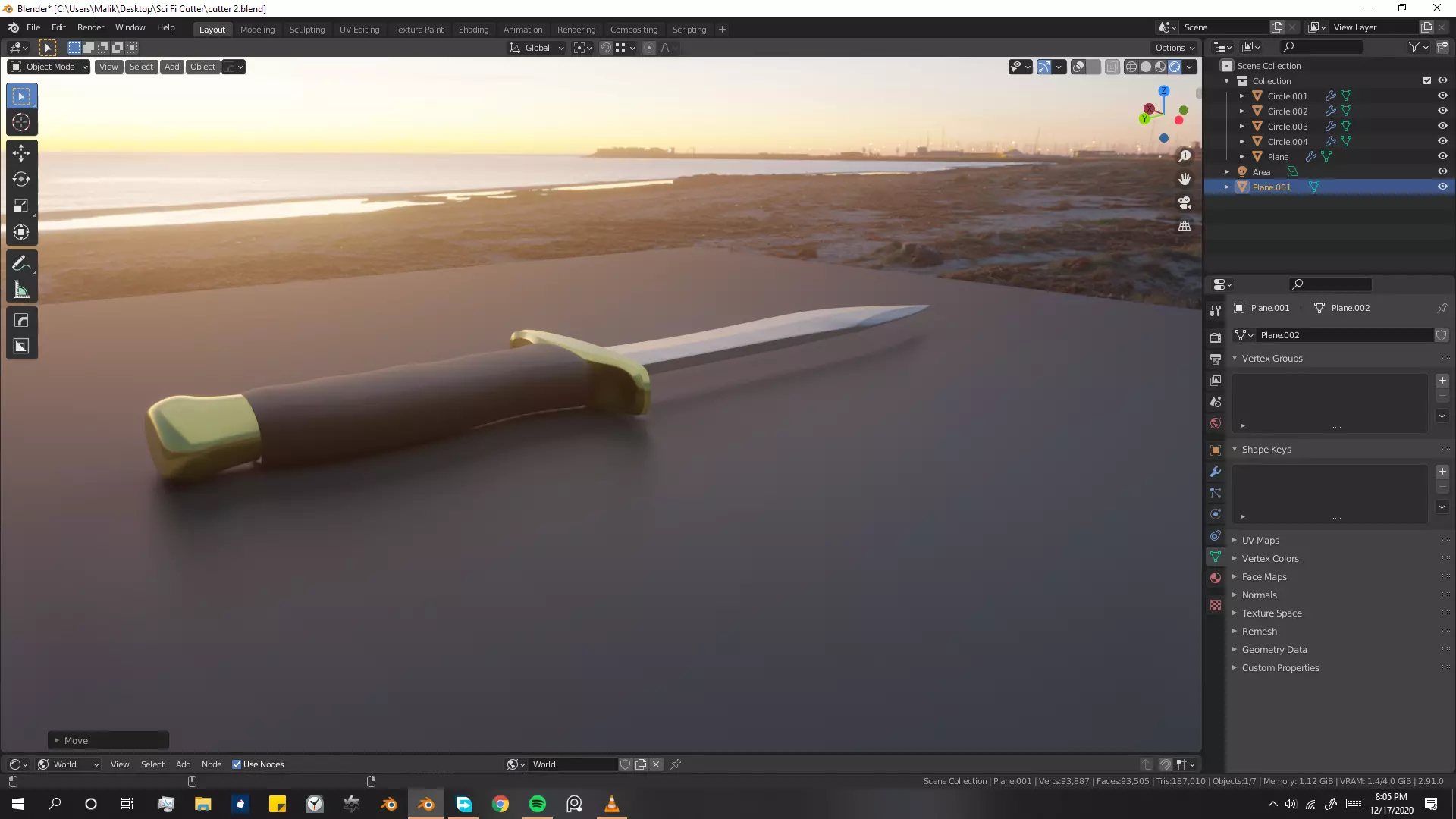Switch to the Compositing workspace tab

(634, 30)
